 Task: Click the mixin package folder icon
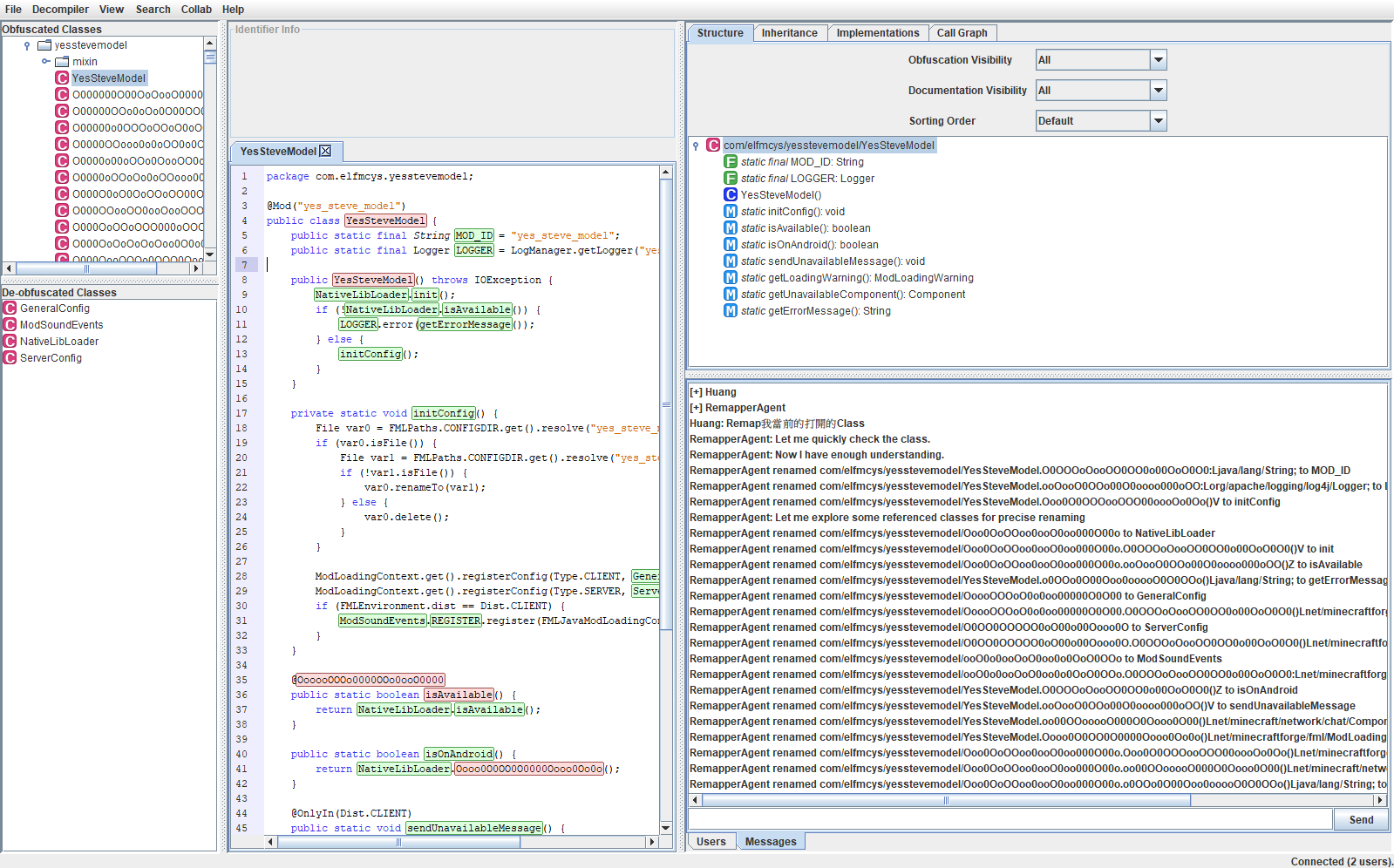(x=62, y=61)
